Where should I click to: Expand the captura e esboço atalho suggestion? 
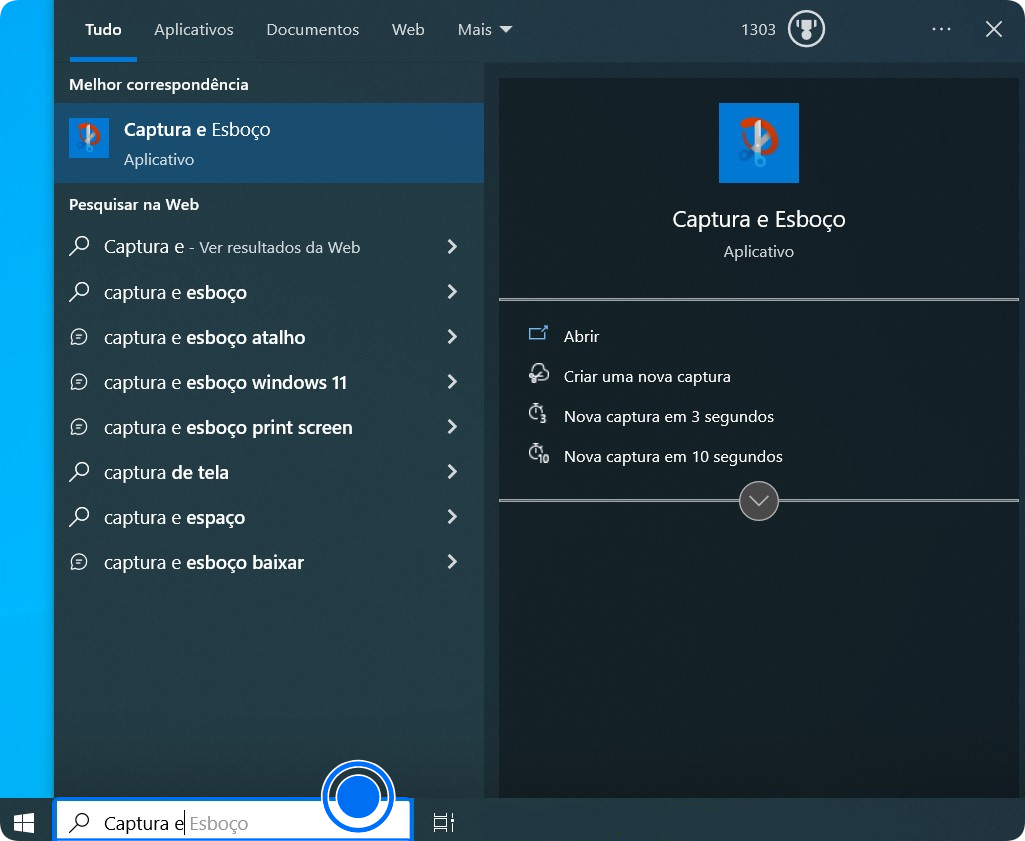[x=452, y=337]
